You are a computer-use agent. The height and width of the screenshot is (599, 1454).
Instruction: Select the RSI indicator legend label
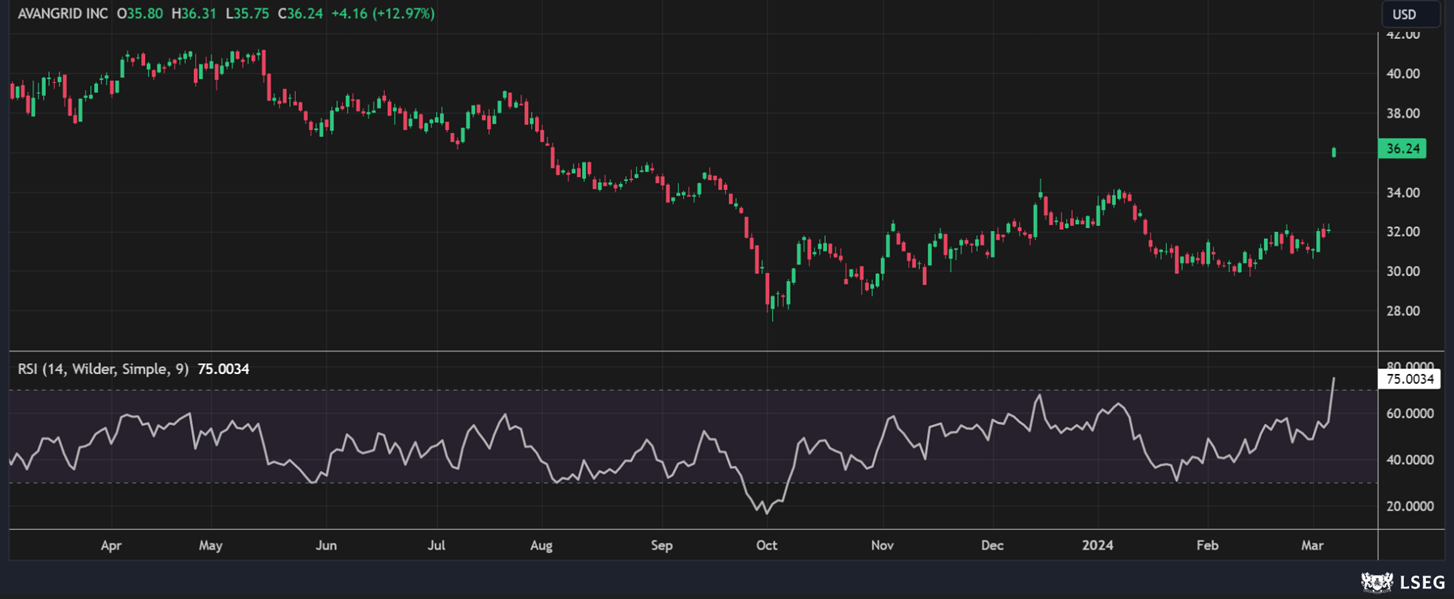(x=103, y=369)
